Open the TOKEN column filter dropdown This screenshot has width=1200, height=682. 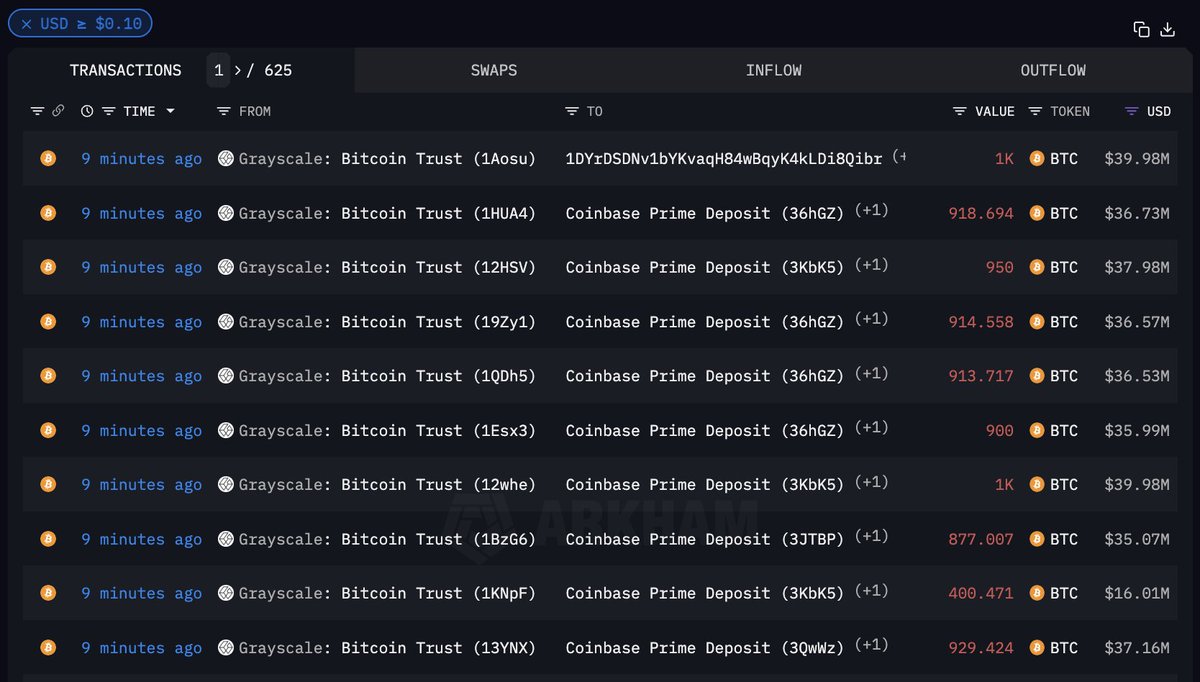point(1036,111)
